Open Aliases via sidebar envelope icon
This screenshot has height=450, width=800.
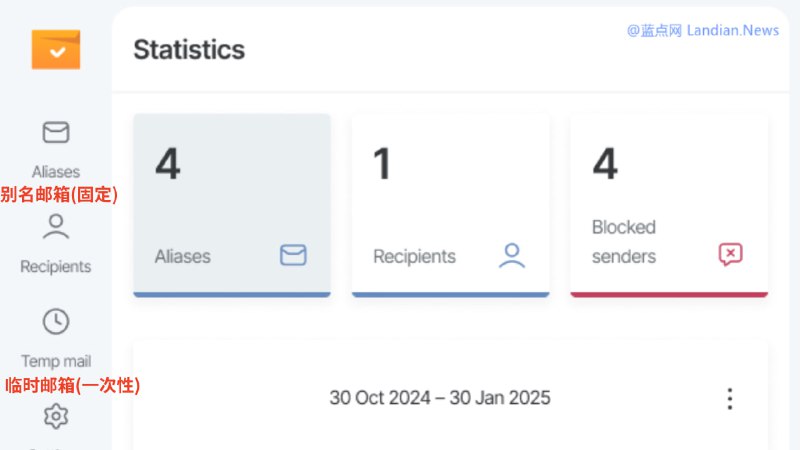(x=56, y=133)
